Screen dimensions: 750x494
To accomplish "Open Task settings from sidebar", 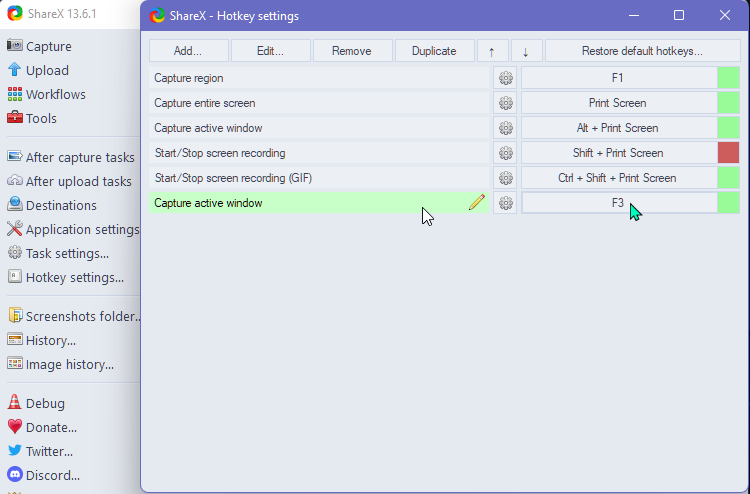I will click(x=58, y=253).
